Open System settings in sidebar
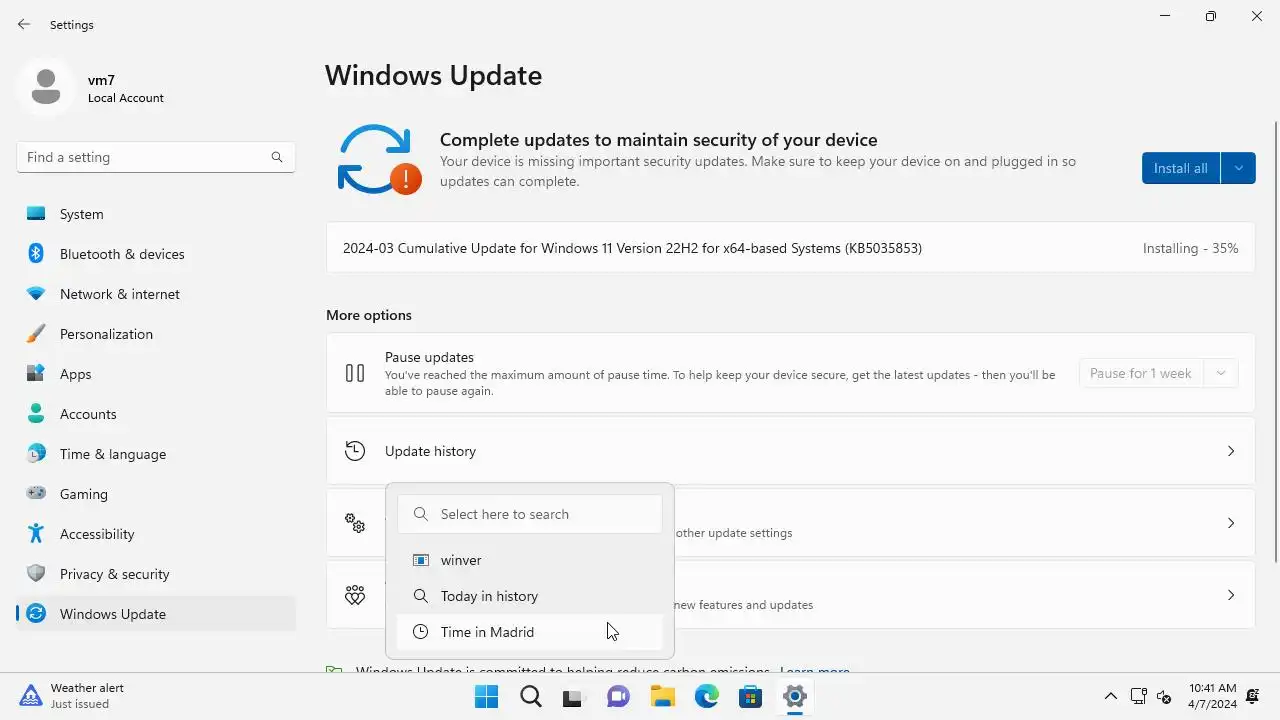Screen dimensions: 1280x720 (156, 214)
